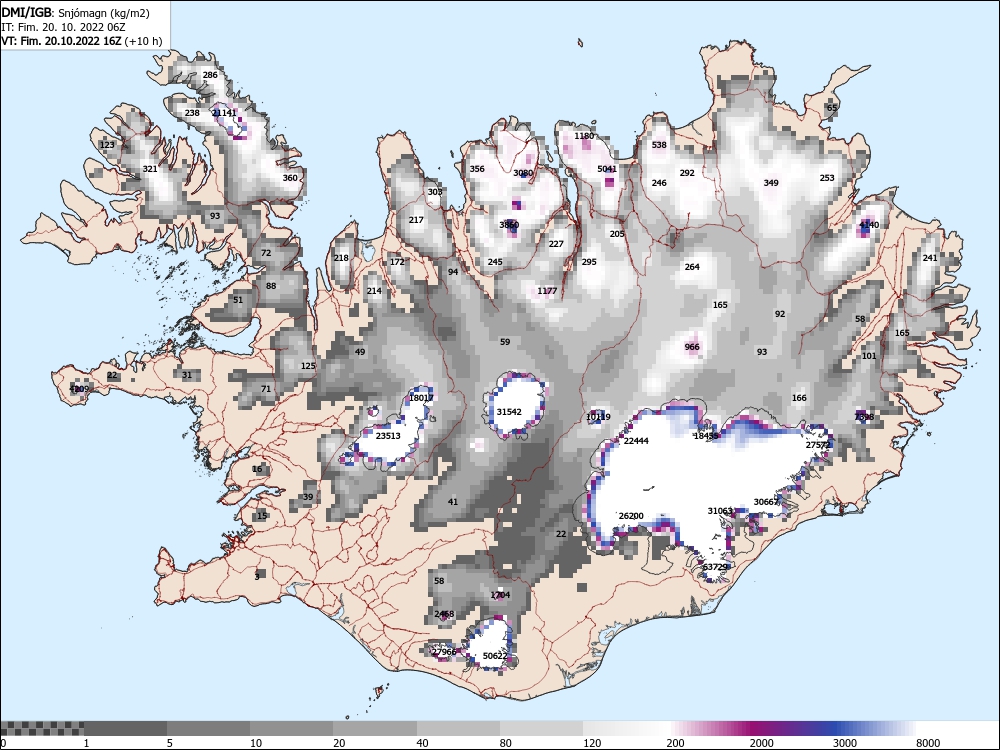Select the VT: Fim. 20.10.2022 16Z line
Screen dimensions: 1000x750
[82, 41]
